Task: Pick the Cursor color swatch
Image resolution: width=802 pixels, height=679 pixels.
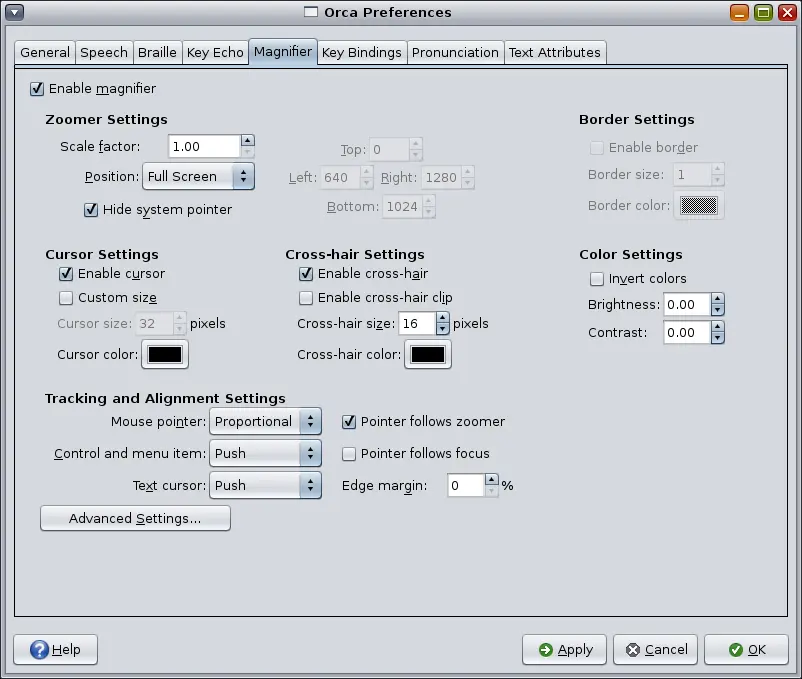Action: [x=165, y=354]
